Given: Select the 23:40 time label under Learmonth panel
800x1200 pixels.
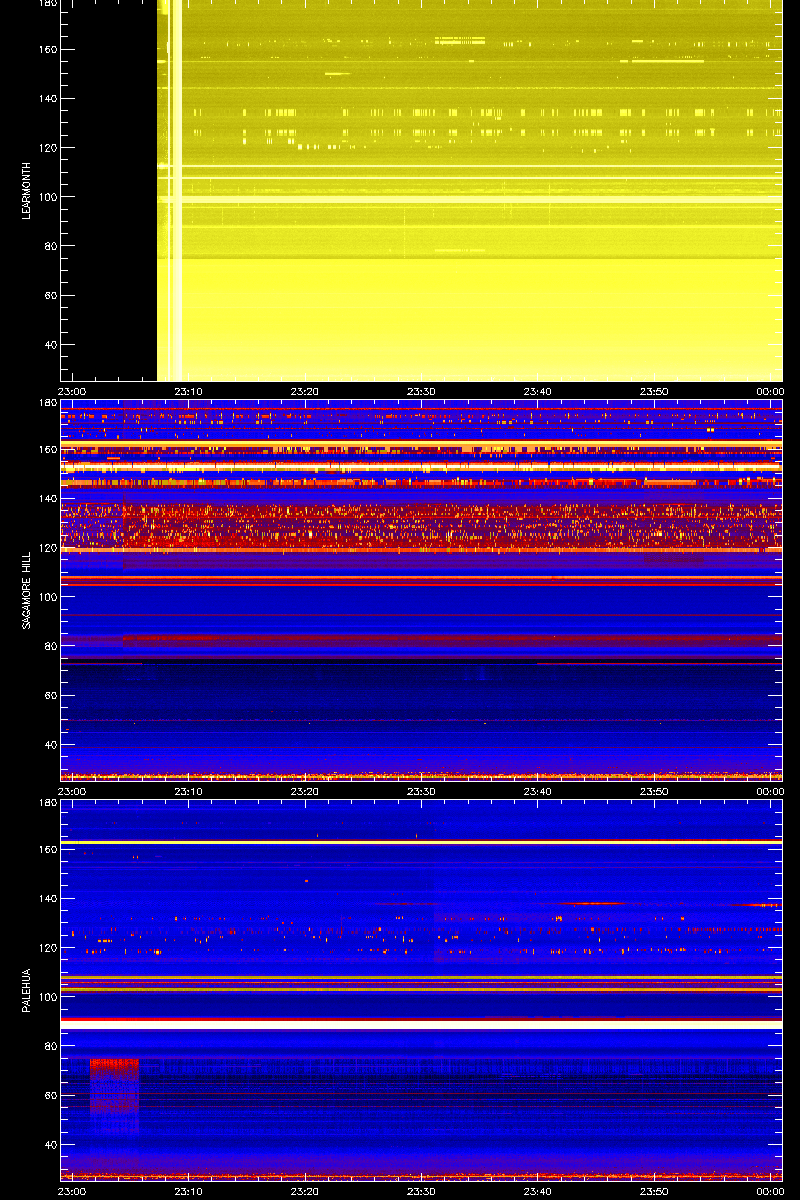Looking at the screenshot, I should (538, 391).
